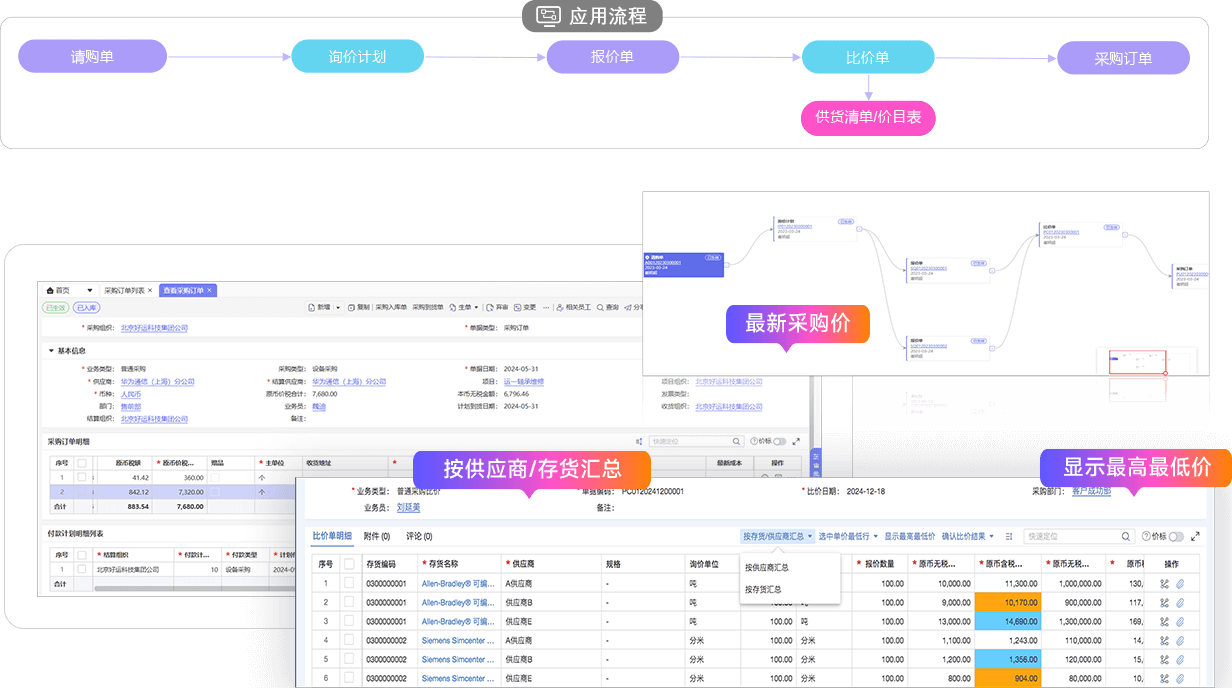This screenshot has height=688, width=1232.
Task: Click the fullscreen expand icon above comparison table
Action: pos(1195,536)
